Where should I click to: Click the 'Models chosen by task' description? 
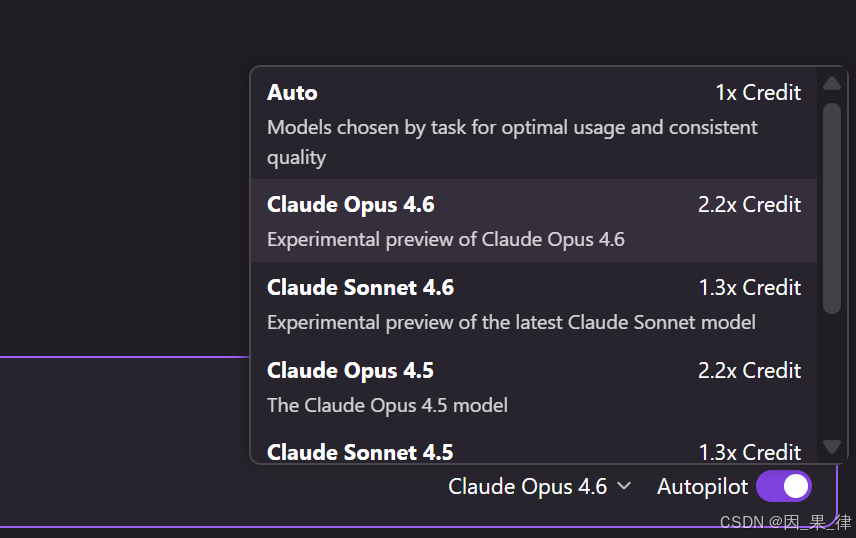[x=512, y=128]
